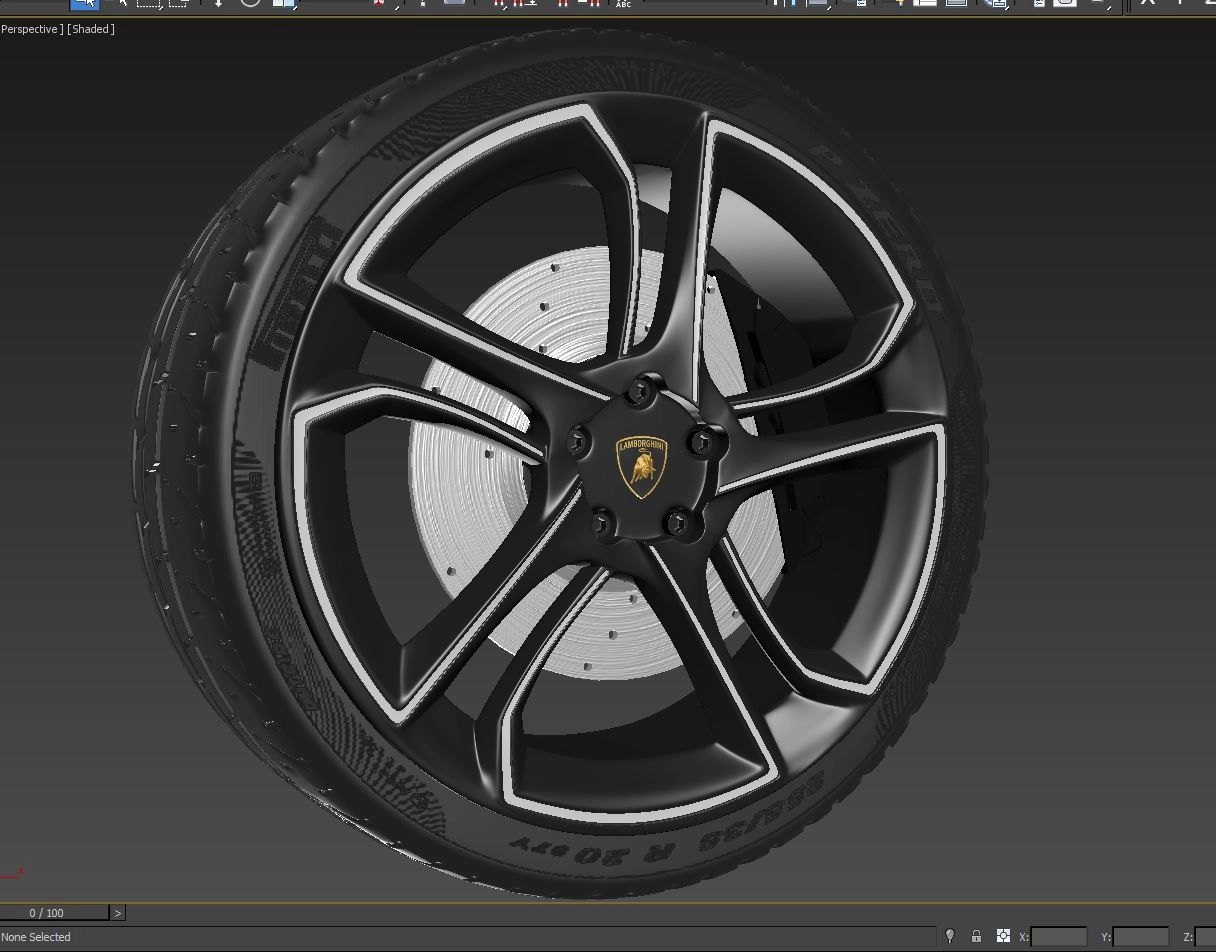Switch Absolute/Offset transform type-in mode
Image resolution: width=1216 pixels, height=952 pixels.
(x=1003, y=937)
